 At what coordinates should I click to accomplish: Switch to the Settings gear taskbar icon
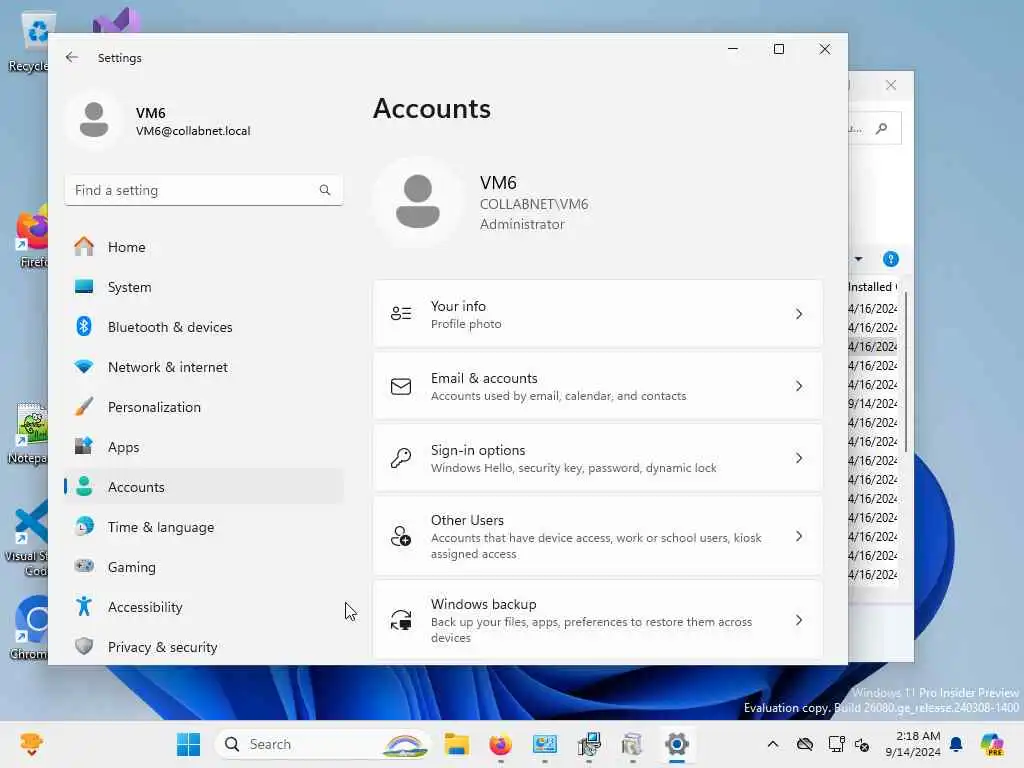click(677, 744)
